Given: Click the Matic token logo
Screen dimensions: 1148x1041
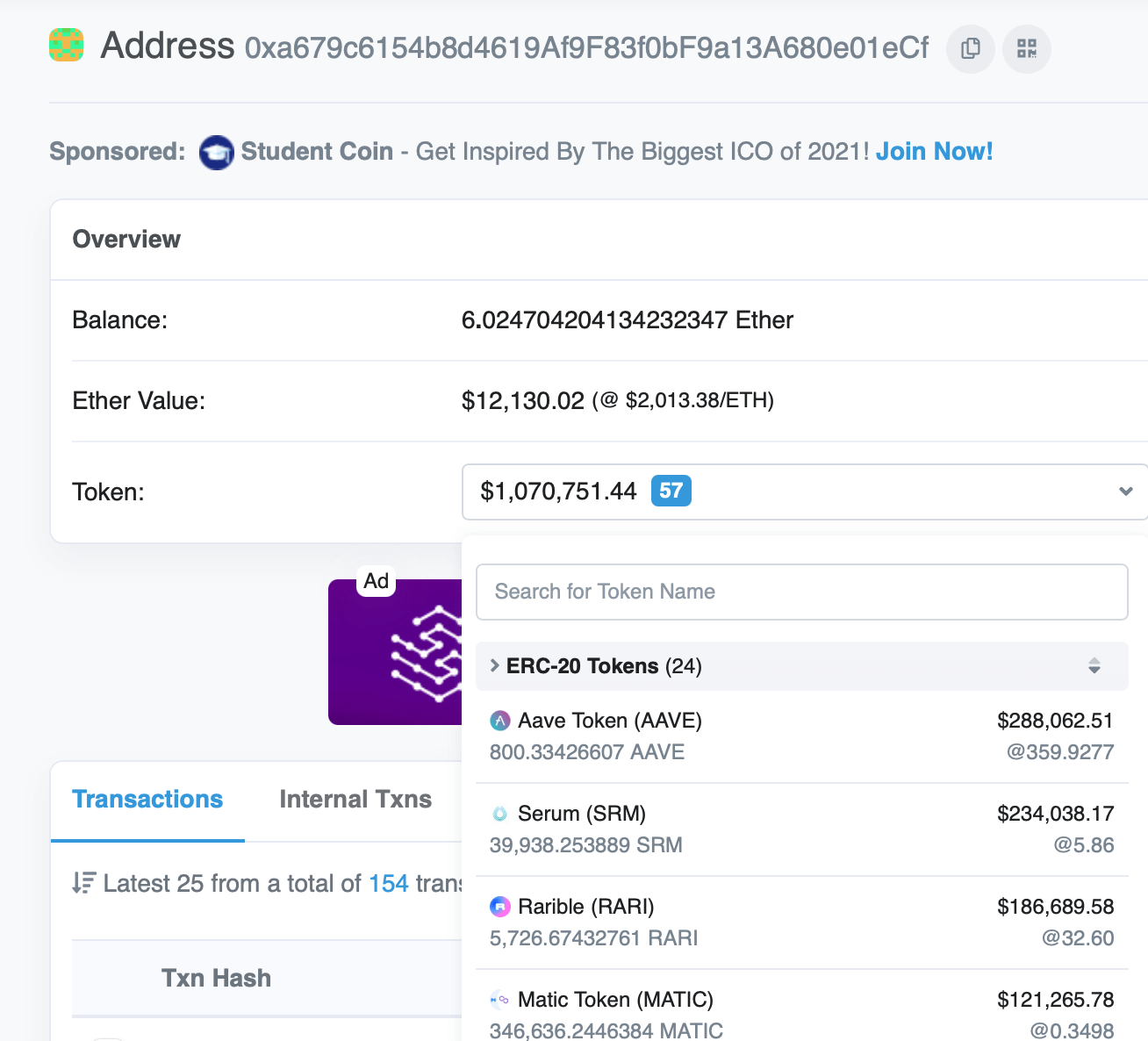Looking at the screenshot, I should tap(499, 1000).
